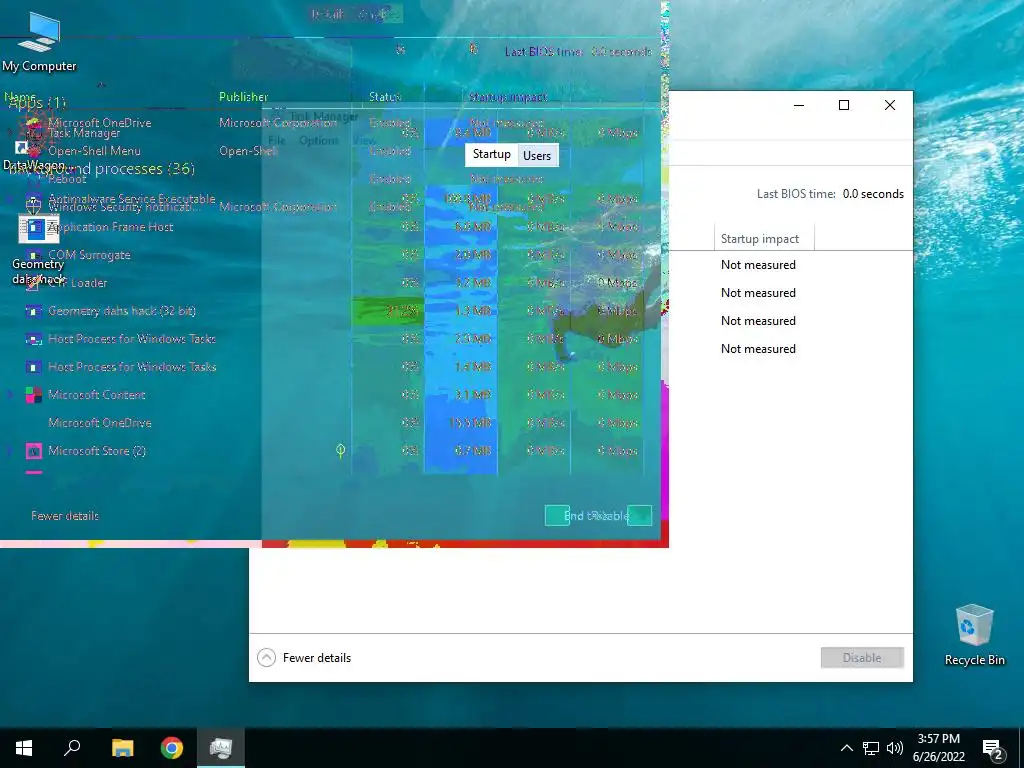The width and height of the screenshot is (1024, 768).
Task: Open the Start menu
Action: coord(24,748)
